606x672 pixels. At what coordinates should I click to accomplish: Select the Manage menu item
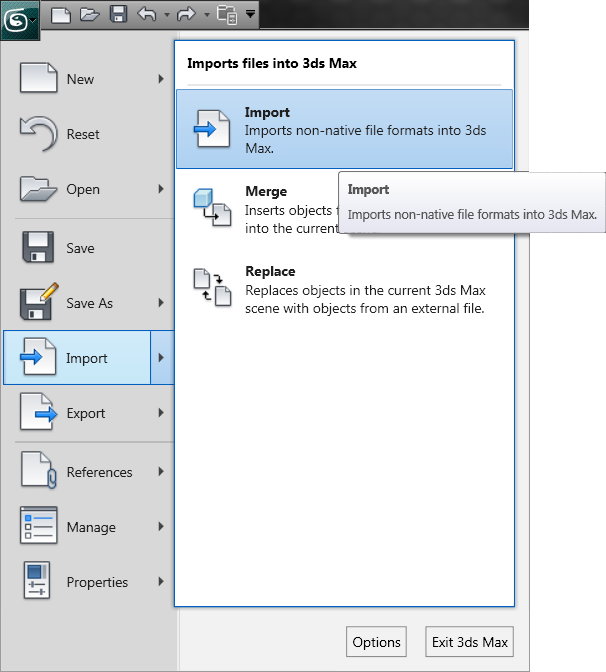[89, 527]
